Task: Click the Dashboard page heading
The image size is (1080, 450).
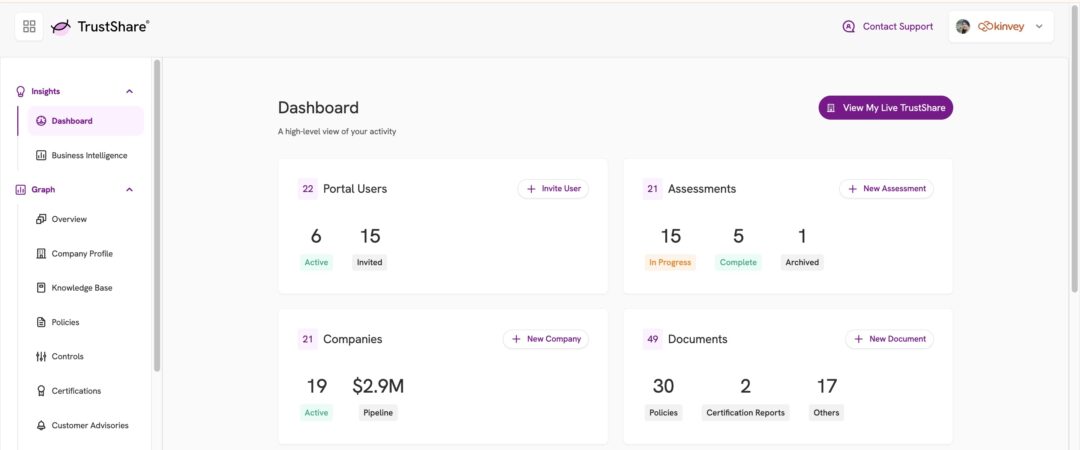Action: point(318,108)
